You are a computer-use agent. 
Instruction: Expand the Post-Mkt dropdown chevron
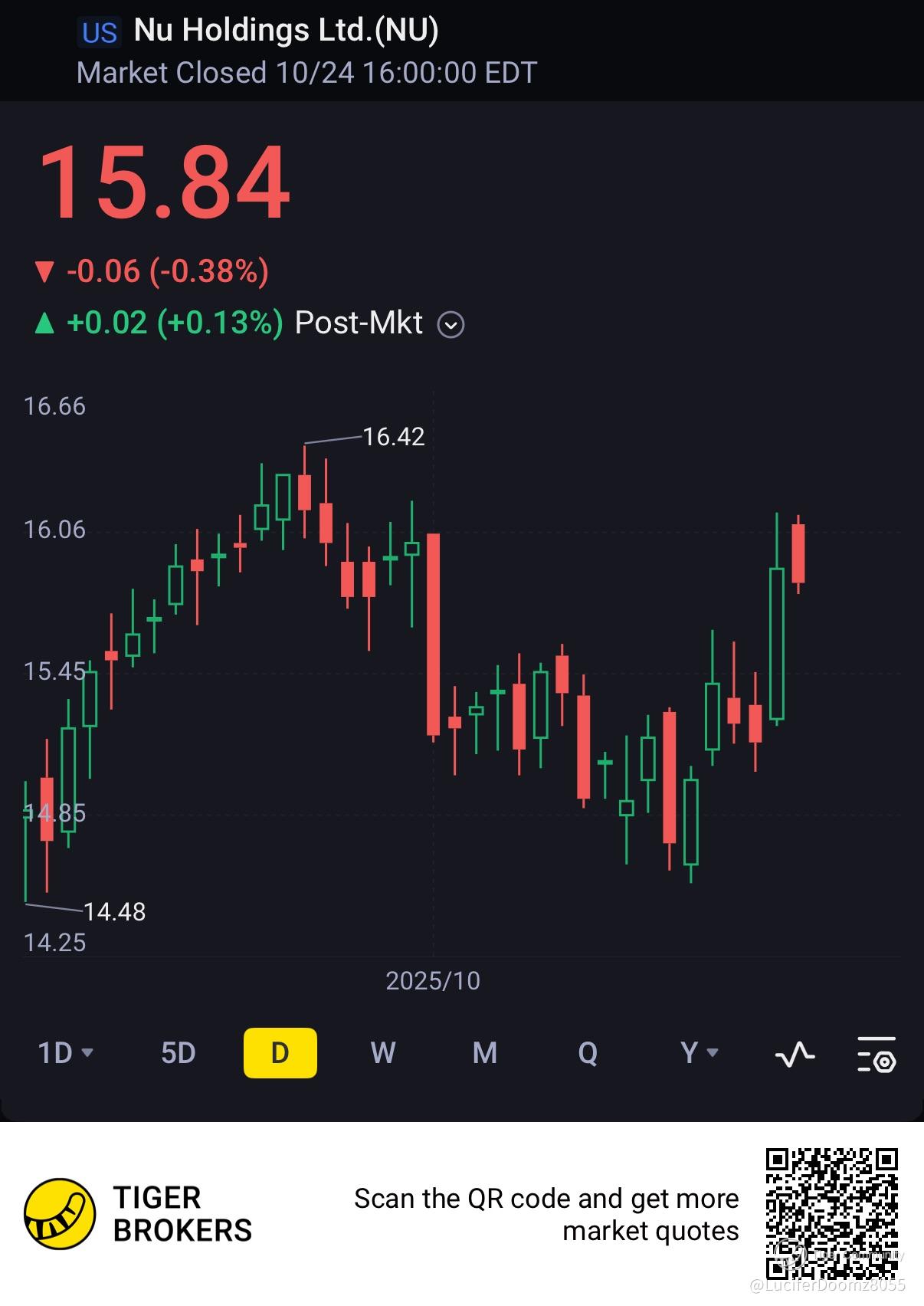(x=451, y=325)
